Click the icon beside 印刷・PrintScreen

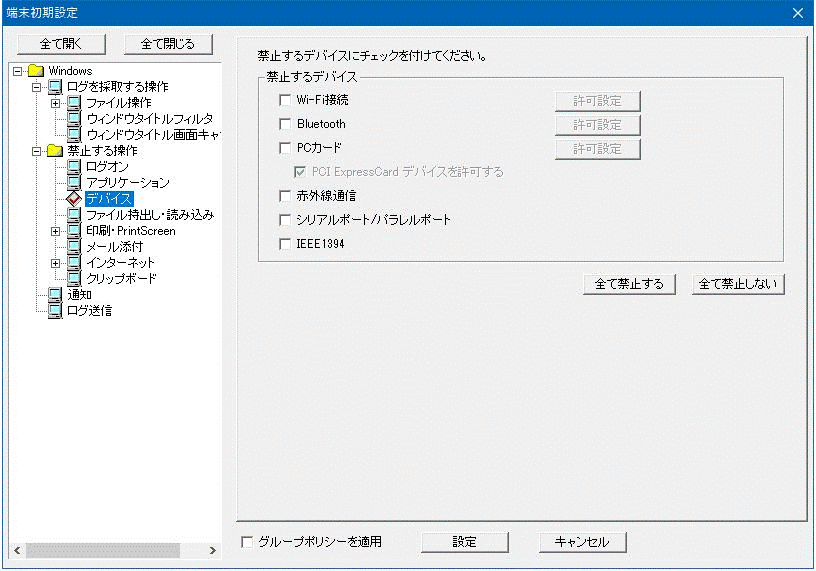(x=74, y=231)
